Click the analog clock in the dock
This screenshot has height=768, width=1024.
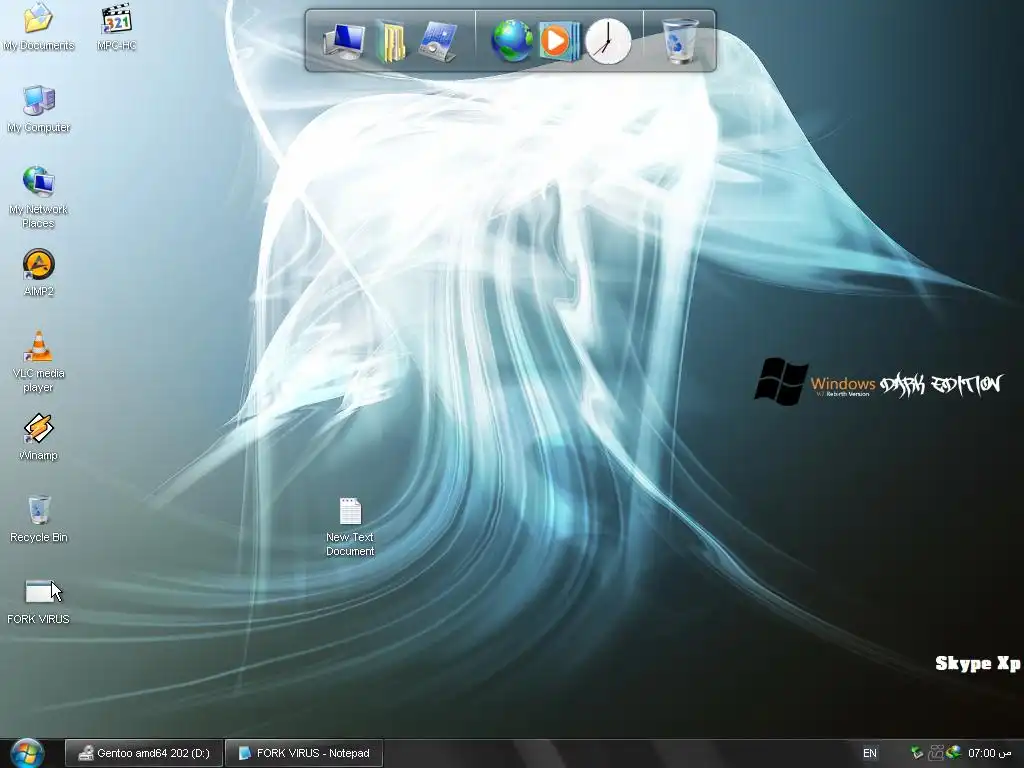608,41
